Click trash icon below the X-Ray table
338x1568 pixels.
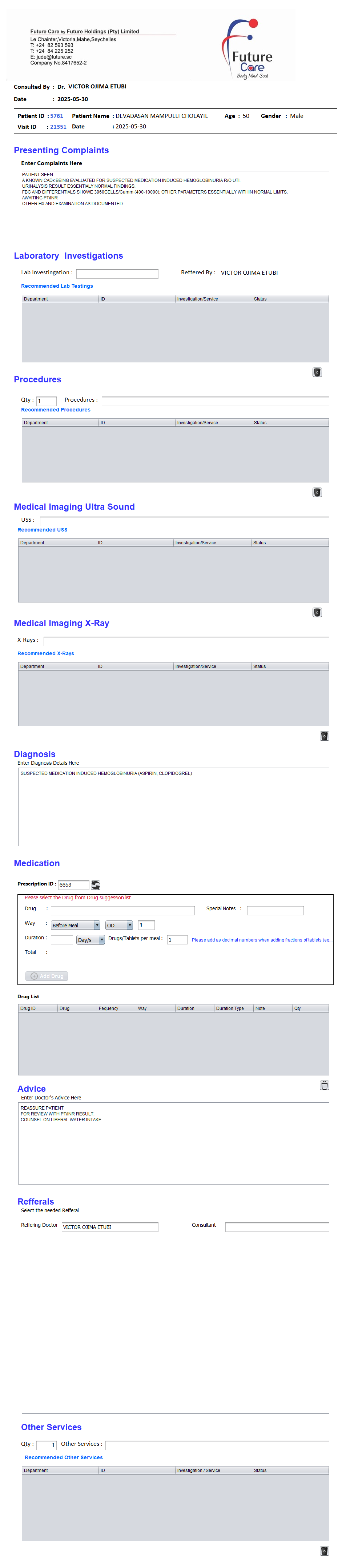(324, 736)
